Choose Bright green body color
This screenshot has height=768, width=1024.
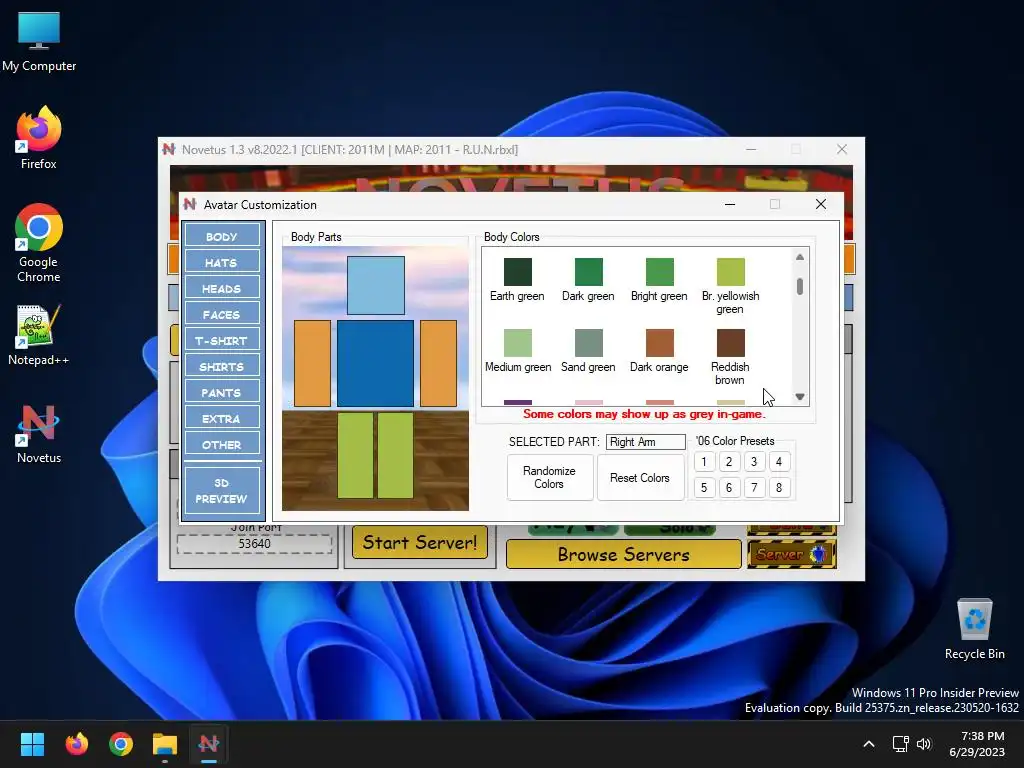pyautogui.click(x=660, y=272)
